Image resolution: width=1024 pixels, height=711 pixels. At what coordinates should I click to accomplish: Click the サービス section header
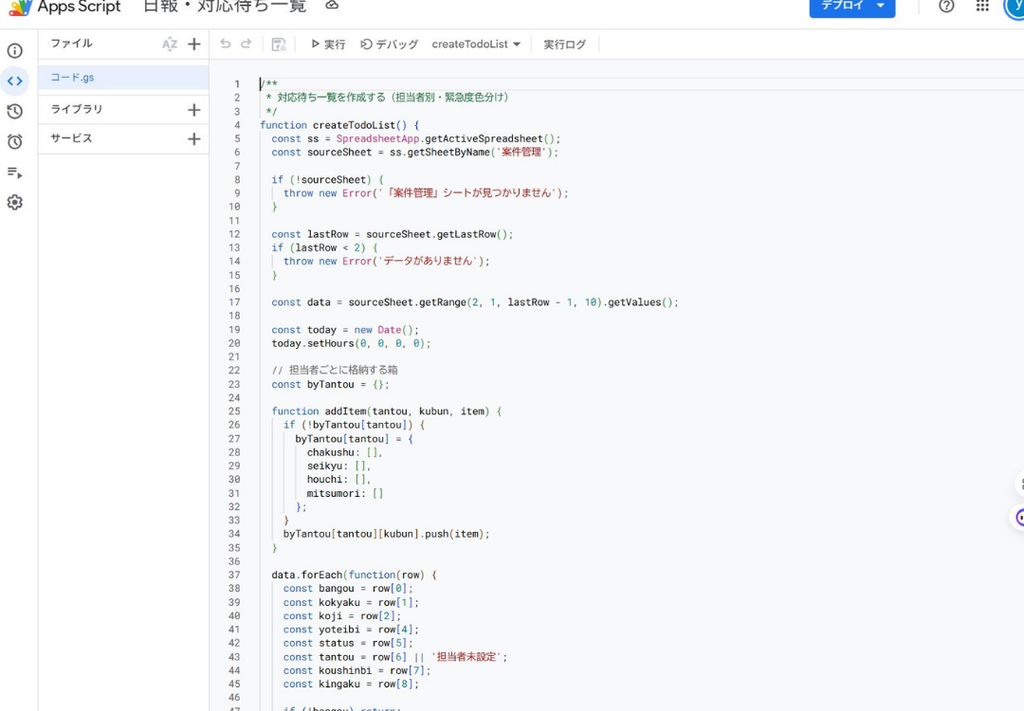tap(71, 138)
